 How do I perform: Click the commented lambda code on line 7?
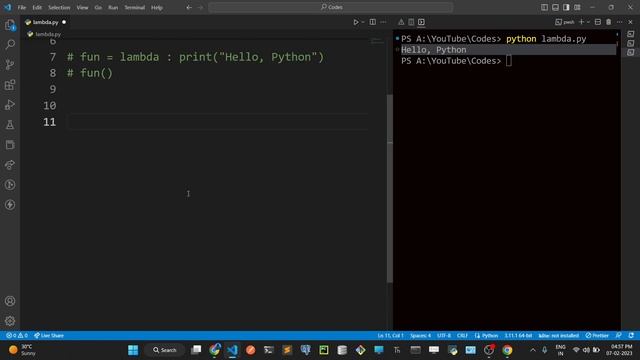(x=196, y=57)
